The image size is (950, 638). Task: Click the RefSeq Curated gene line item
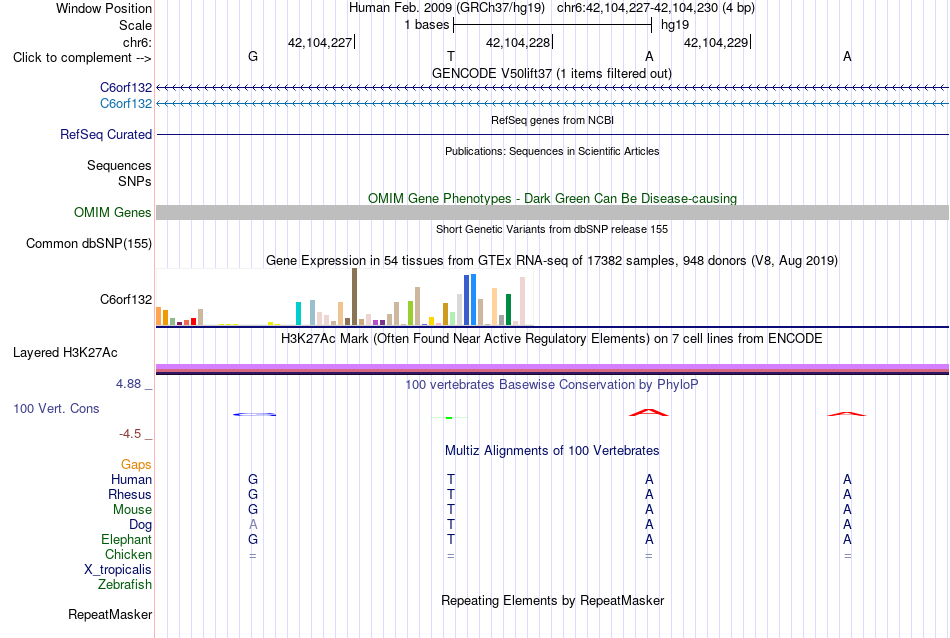553,135
